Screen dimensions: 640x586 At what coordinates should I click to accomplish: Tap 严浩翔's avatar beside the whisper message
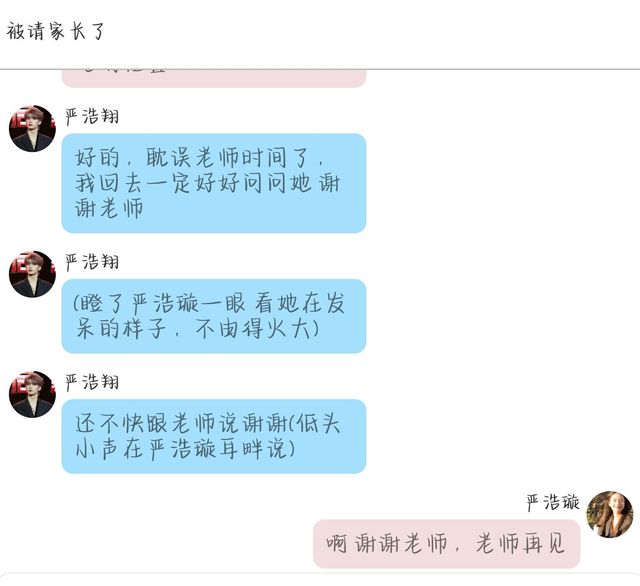32,394
